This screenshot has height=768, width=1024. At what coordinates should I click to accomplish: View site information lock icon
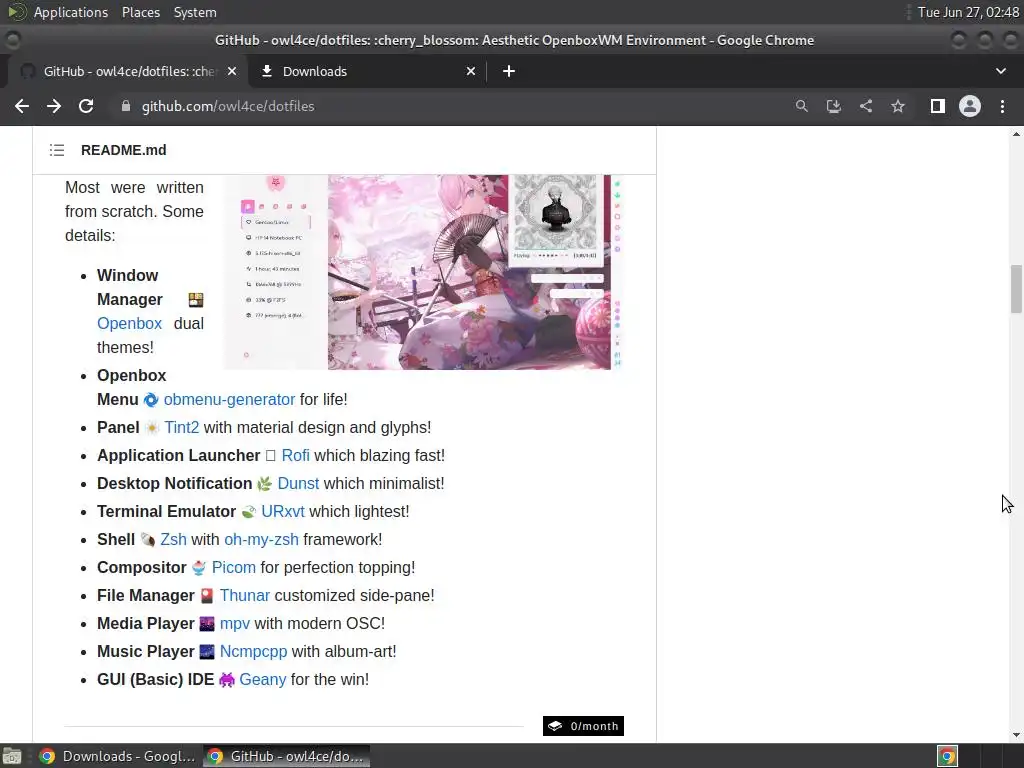click(125, 106)
